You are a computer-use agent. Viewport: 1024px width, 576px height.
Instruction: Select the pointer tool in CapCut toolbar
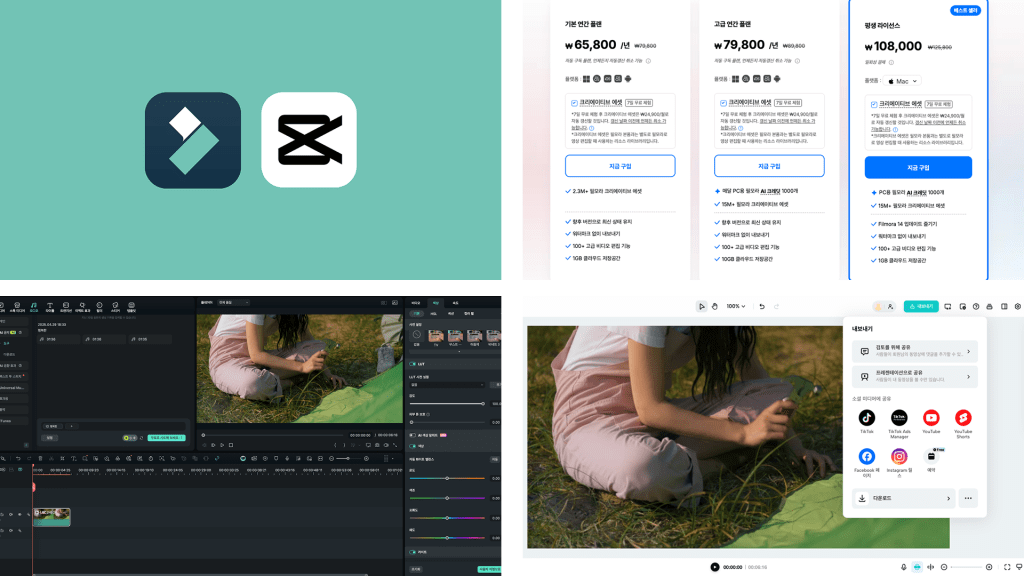[x=701, y=306]
